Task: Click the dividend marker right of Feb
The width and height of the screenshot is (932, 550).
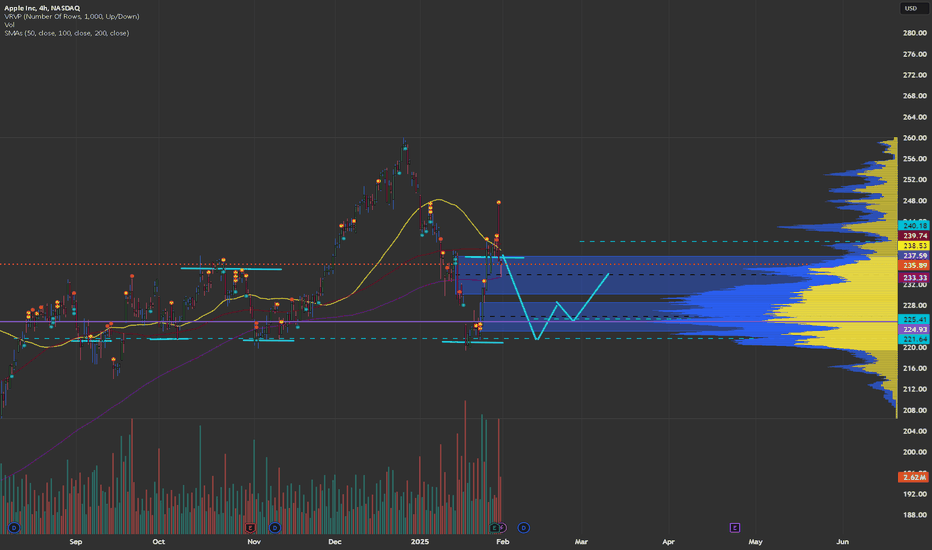Action: coord(524,527)
